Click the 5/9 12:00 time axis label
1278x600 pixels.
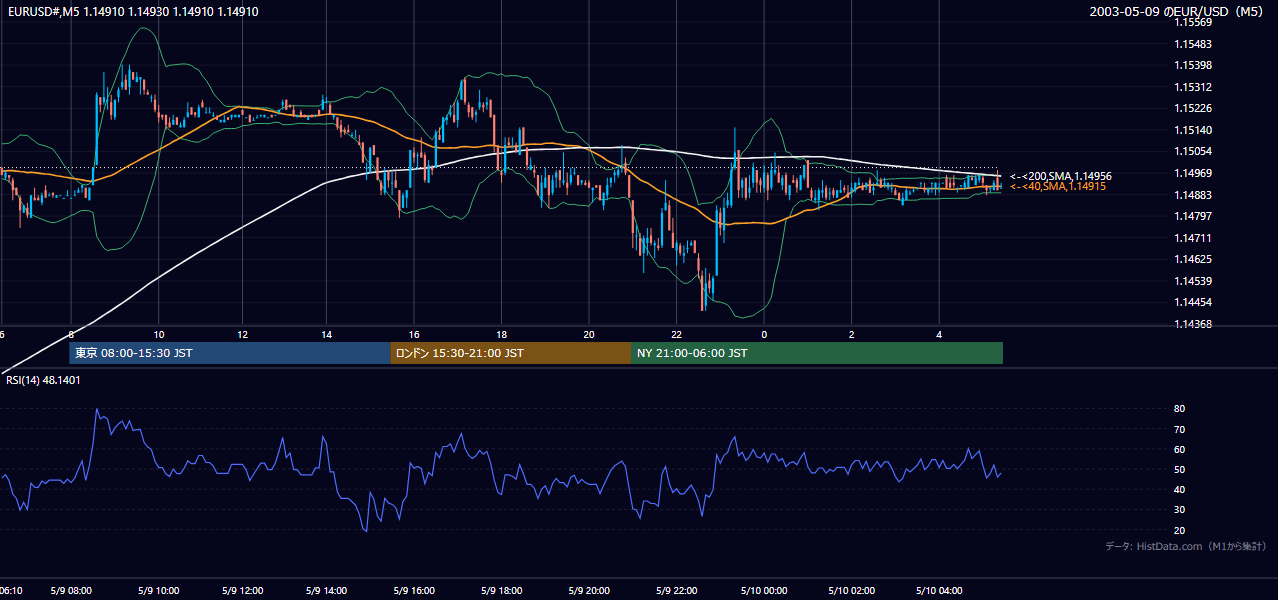click(x=243, y=591)
